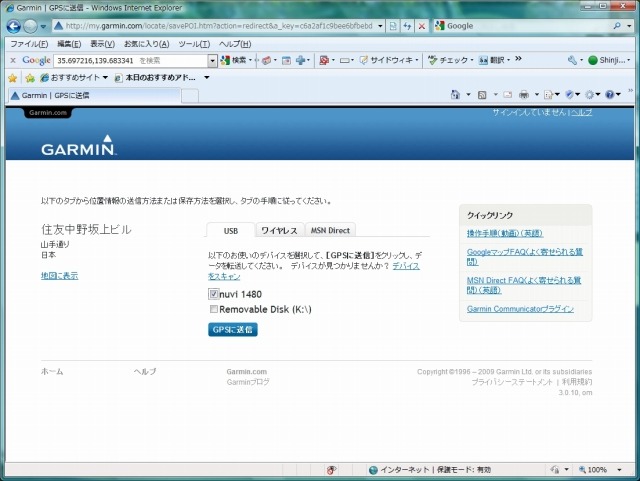Open the MSN Direct FAQ quick link
The image size is (640, 481).
(524, 285)
